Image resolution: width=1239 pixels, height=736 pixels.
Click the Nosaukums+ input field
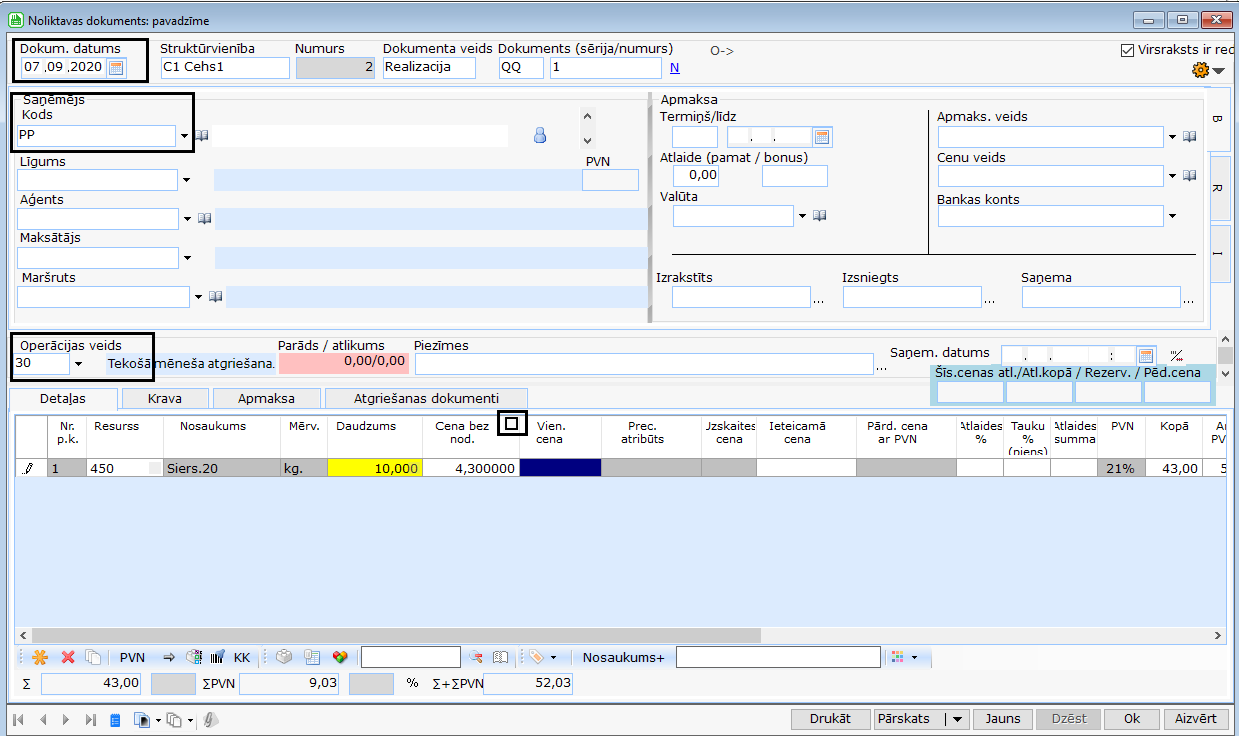tap(779, 657)
